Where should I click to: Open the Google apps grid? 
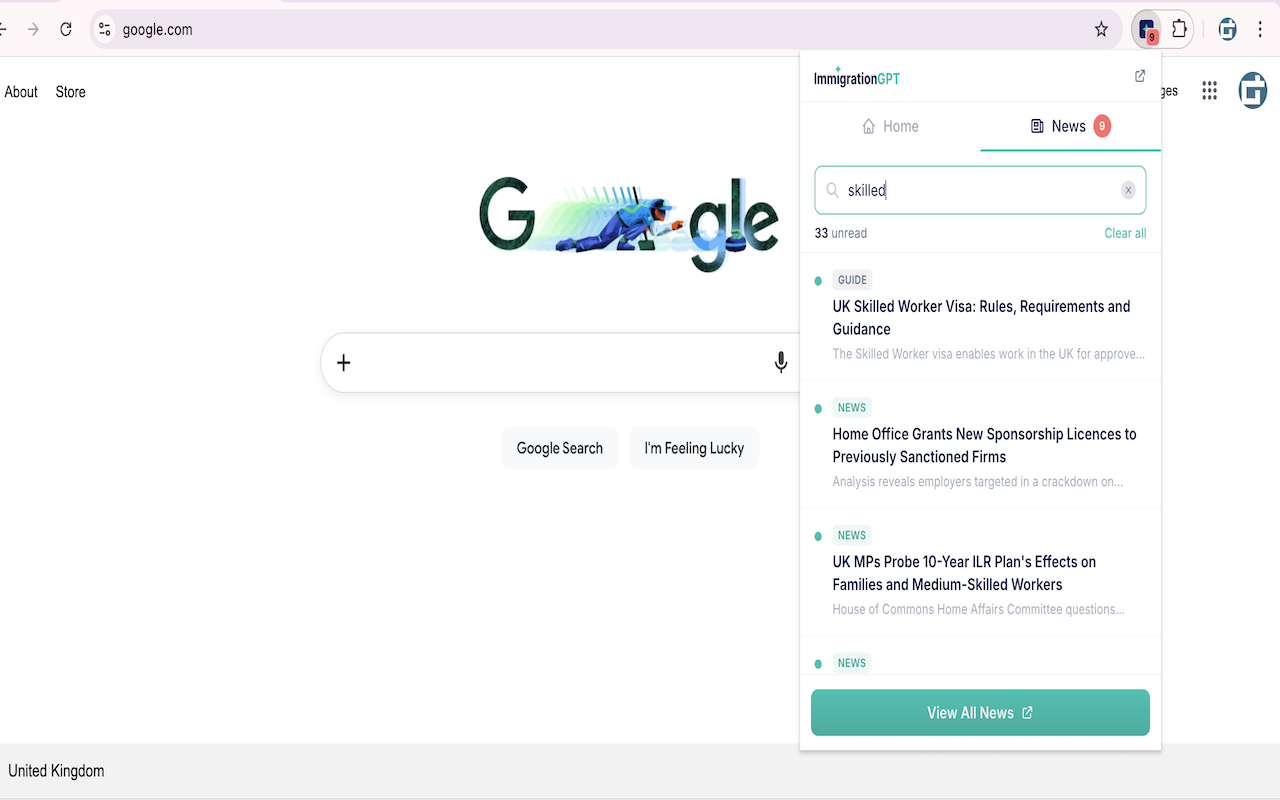point(1209,91)
